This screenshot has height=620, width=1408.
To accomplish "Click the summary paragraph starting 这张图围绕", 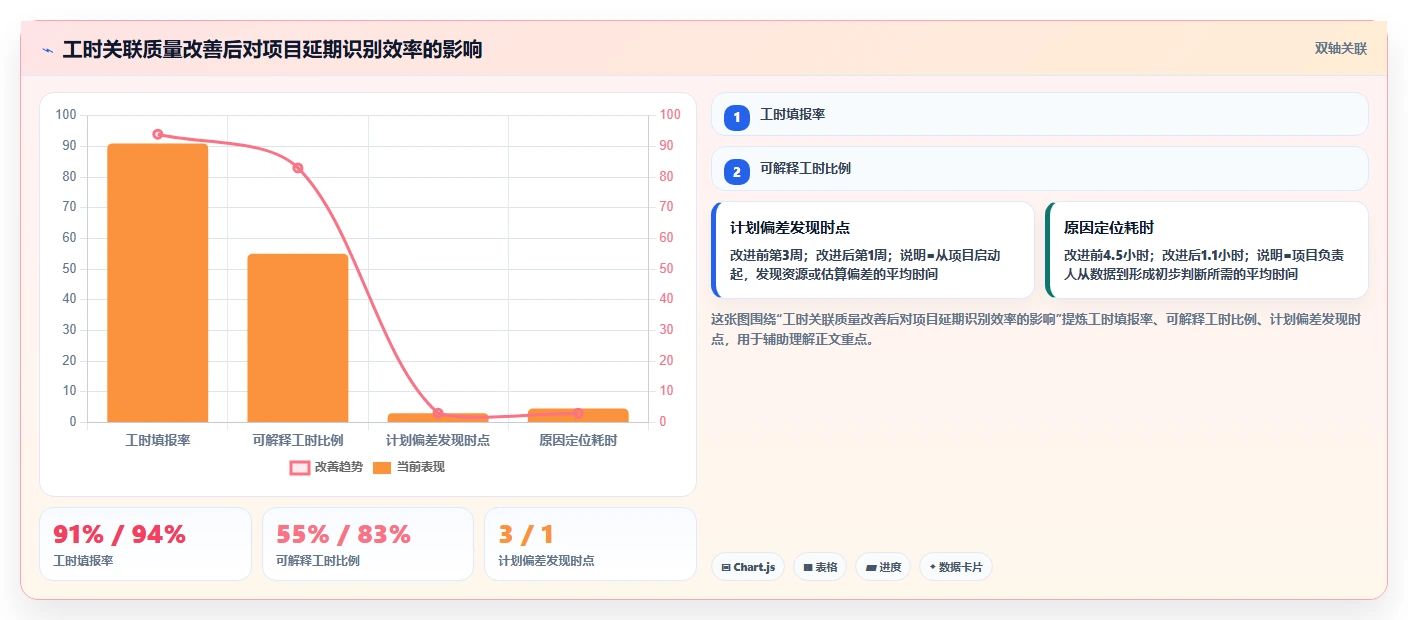I will click(x=1036, y=329).
